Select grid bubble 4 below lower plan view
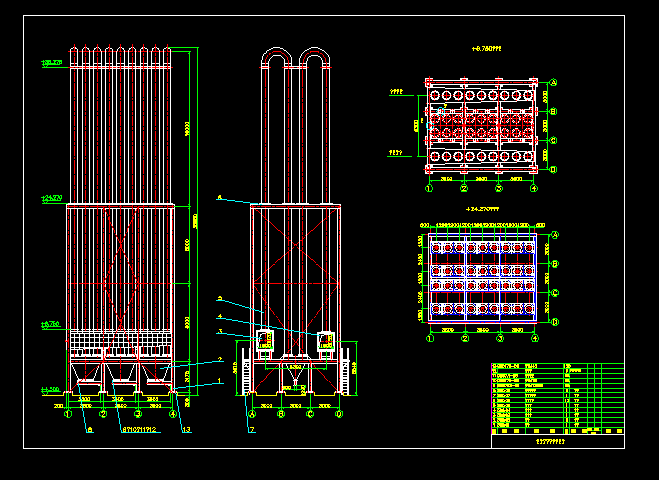659x480 pixels. (x=535, y=338)
